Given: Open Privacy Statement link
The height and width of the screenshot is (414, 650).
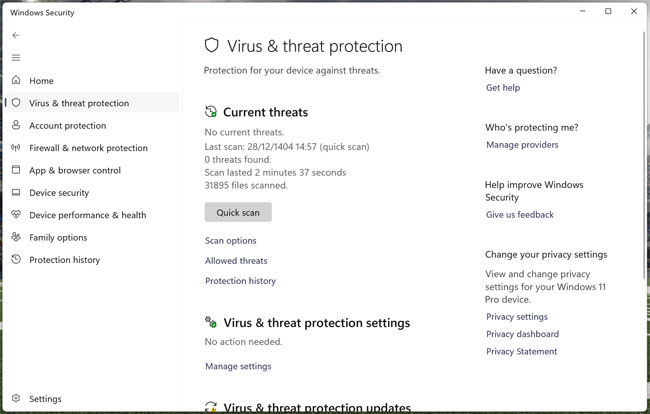Looking at the screenshot, I should tap(521, 351).
